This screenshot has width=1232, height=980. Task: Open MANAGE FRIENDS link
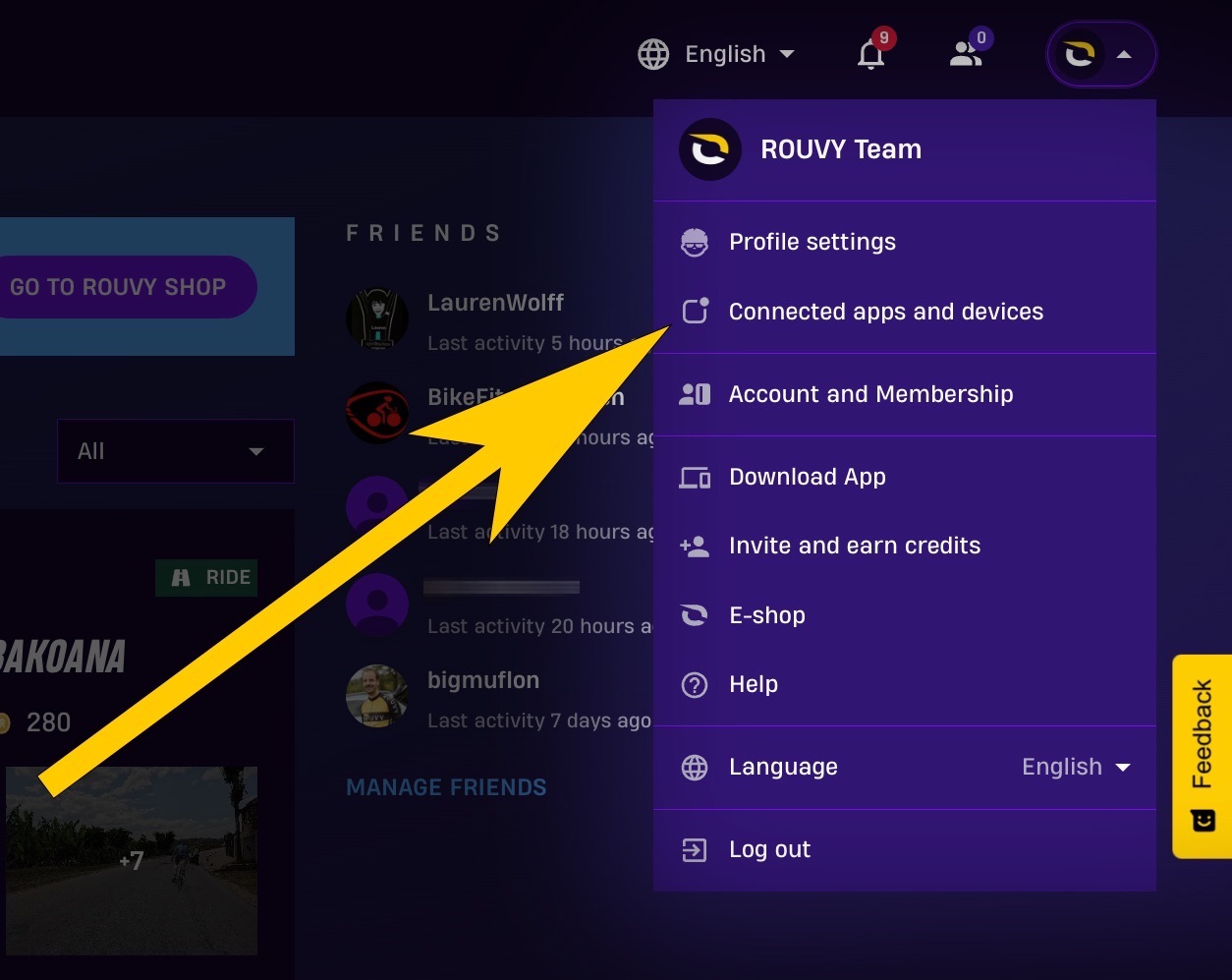tap(446, 787)
